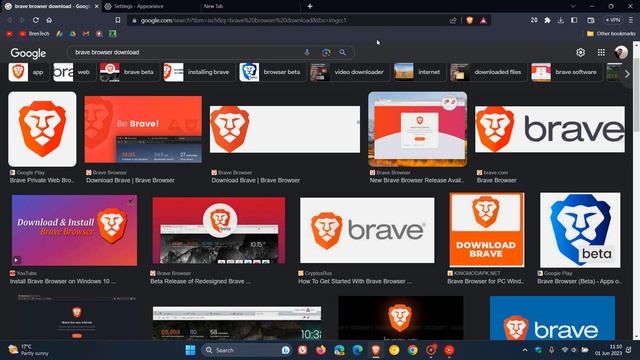Select the 'downloaded files' filter chip

[488, 72]
